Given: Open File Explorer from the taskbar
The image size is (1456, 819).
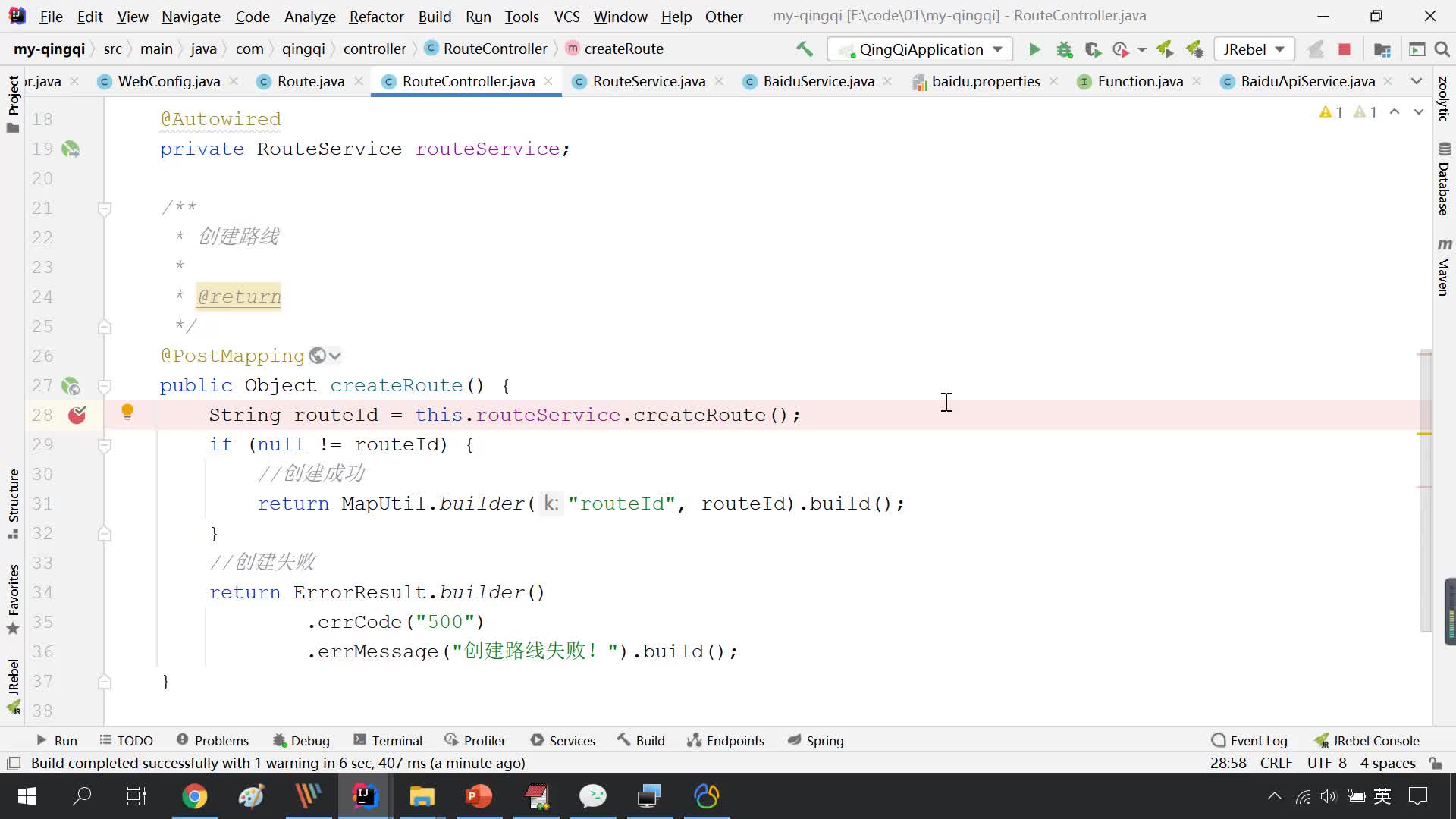Looking at the screenshot, I should coord(422,796).
